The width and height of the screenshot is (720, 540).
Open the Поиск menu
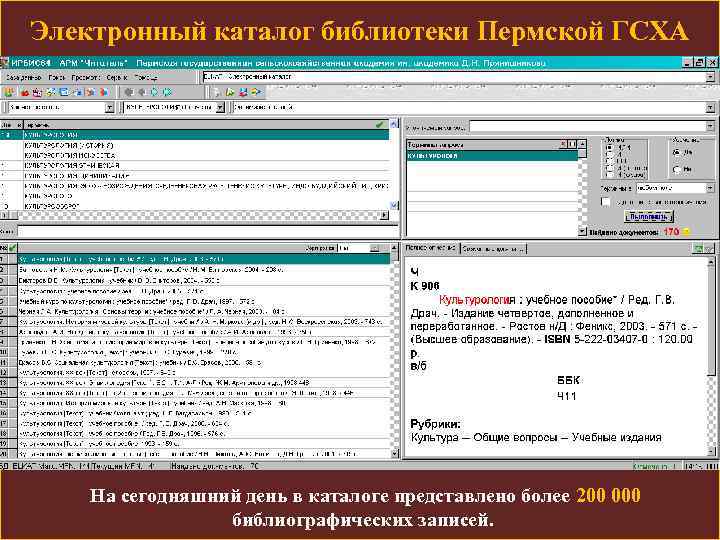point(56,78)
